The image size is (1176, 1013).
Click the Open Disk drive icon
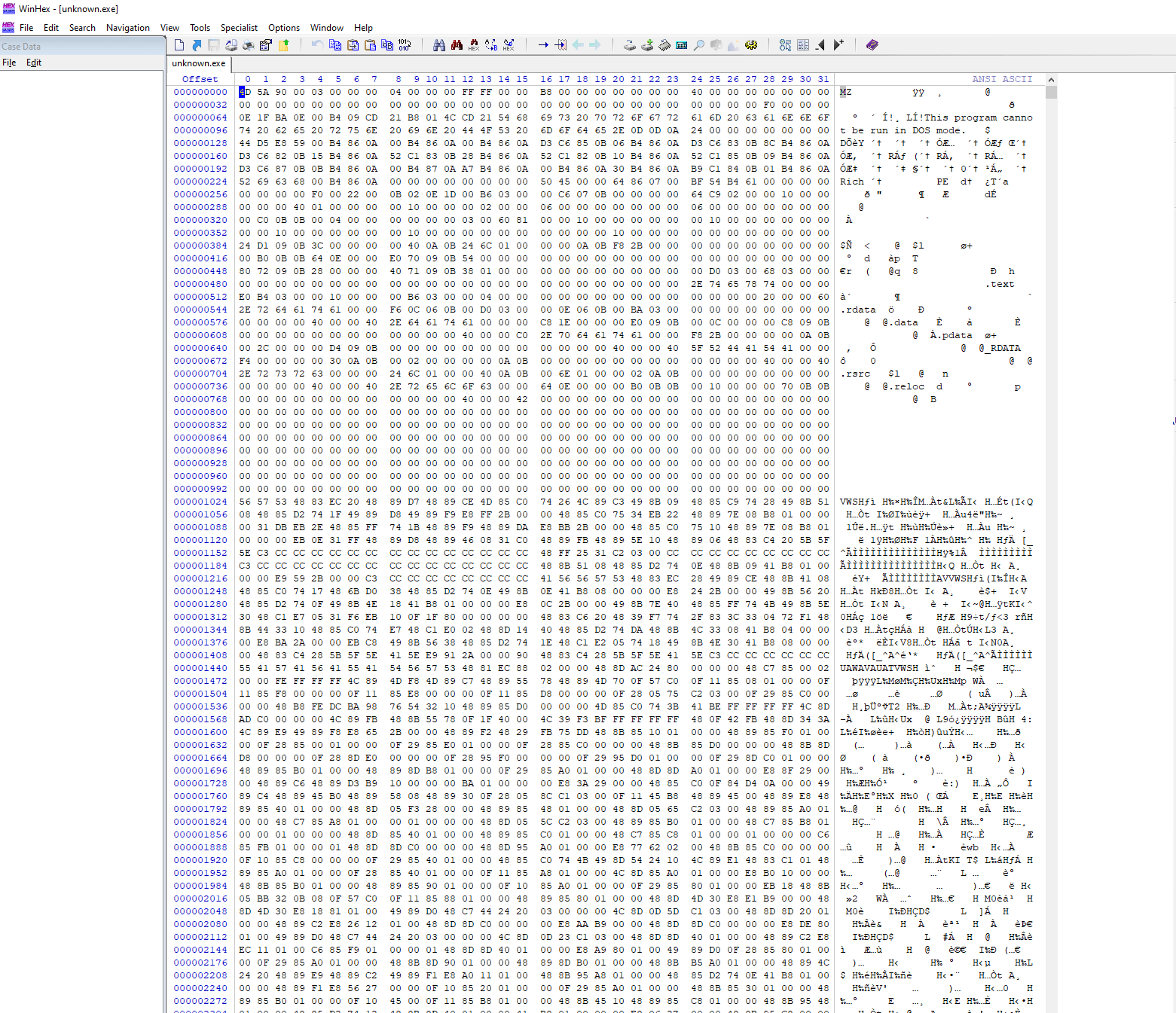[630, 45]
